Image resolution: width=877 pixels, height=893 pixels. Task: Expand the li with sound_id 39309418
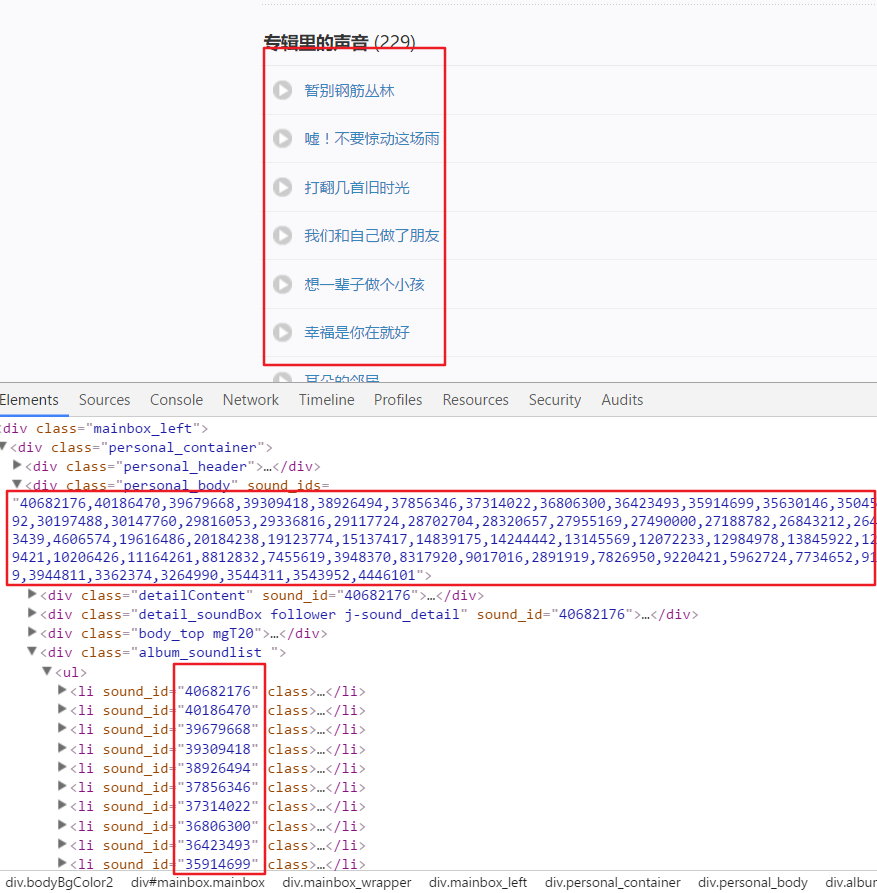click(62, 748)
